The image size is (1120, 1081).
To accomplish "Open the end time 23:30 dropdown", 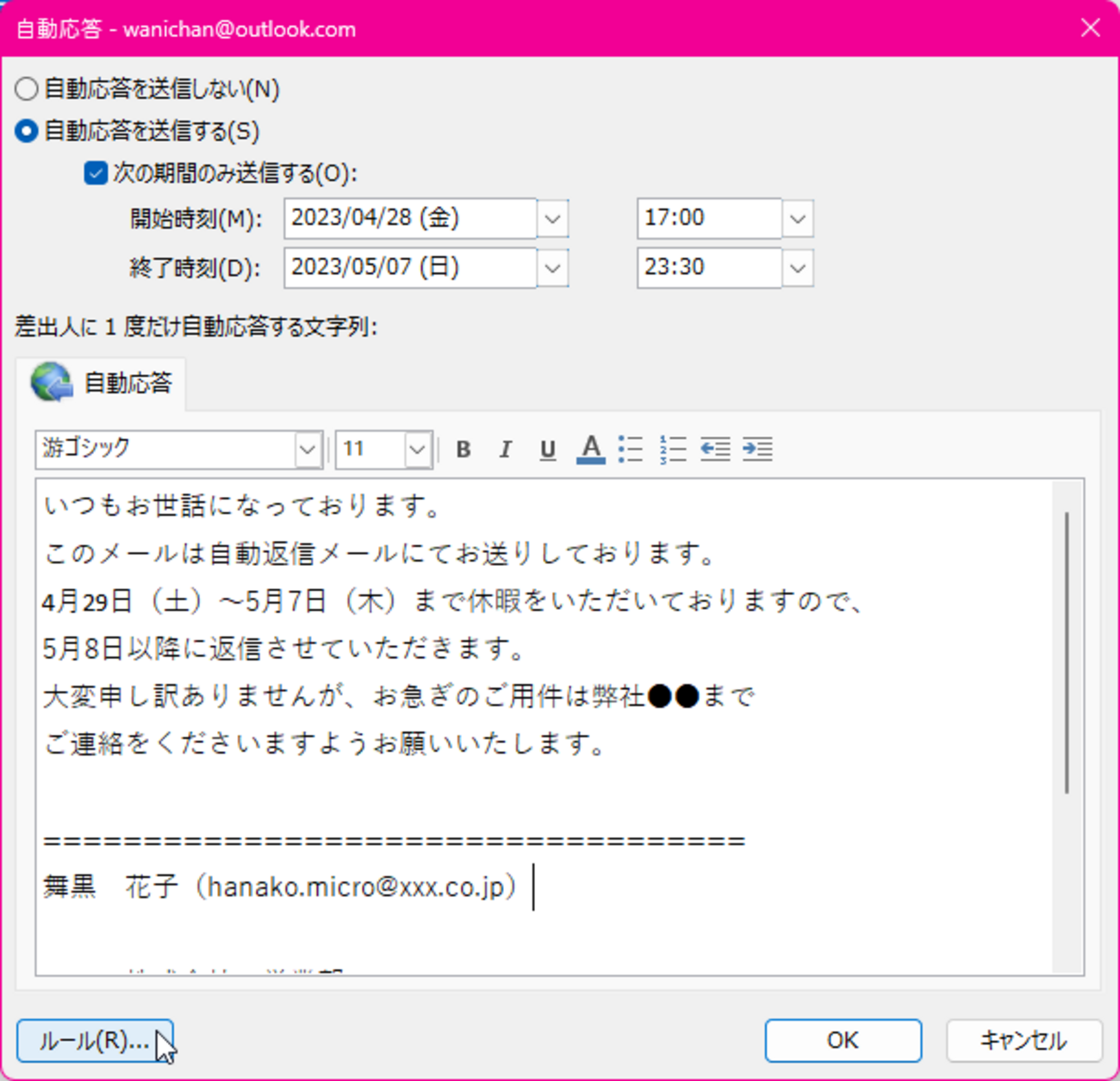I will pyautogui.click(x=797, y=268).
